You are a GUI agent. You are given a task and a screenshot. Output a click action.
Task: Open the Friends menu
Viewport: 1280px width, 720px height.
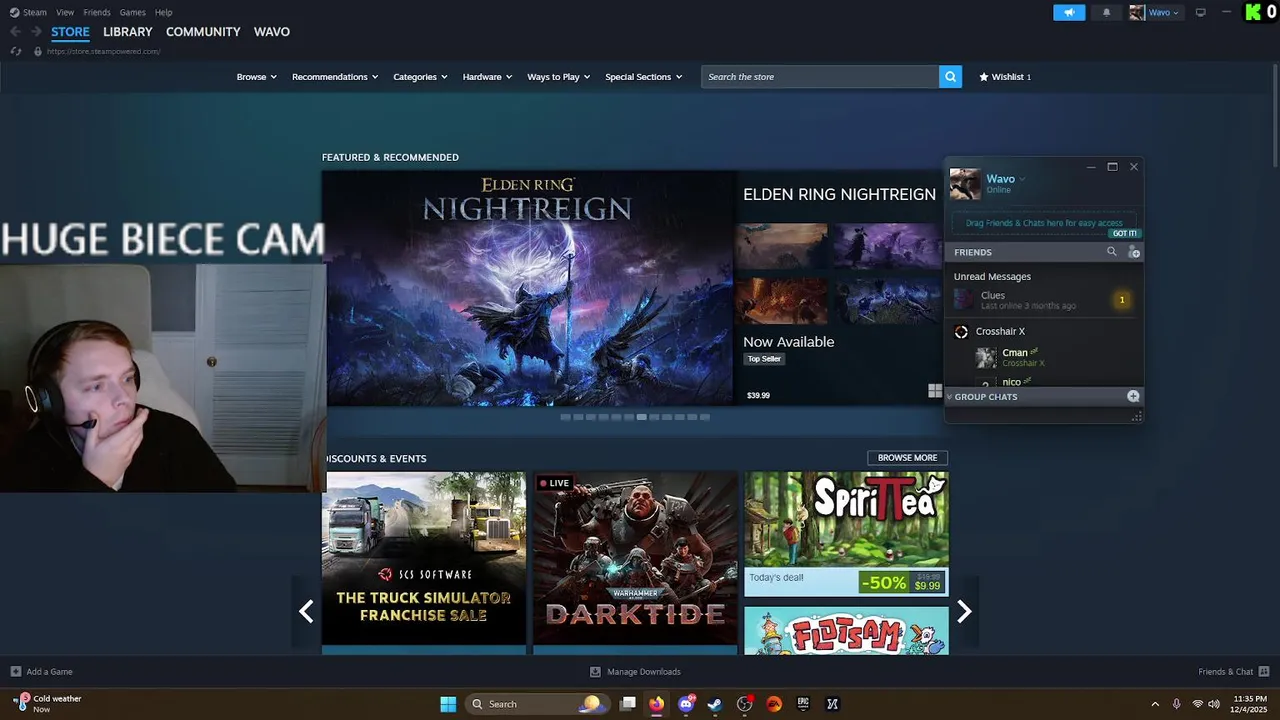(97, 12)
